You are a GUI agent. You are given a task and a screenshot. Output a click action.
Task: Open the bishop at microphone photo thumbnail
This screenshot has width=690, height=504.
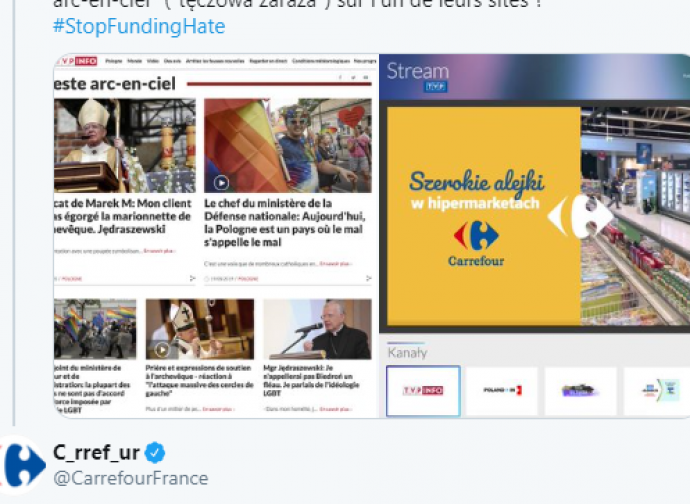[317, 329]
